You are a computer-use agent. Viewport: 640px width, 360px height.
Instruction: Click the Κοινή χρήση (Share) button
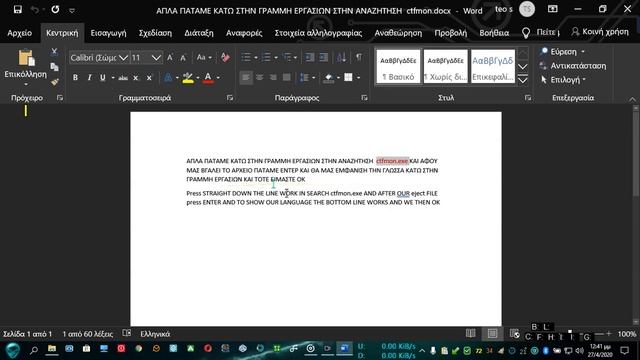pyautogui.click(x=600, y=32)
